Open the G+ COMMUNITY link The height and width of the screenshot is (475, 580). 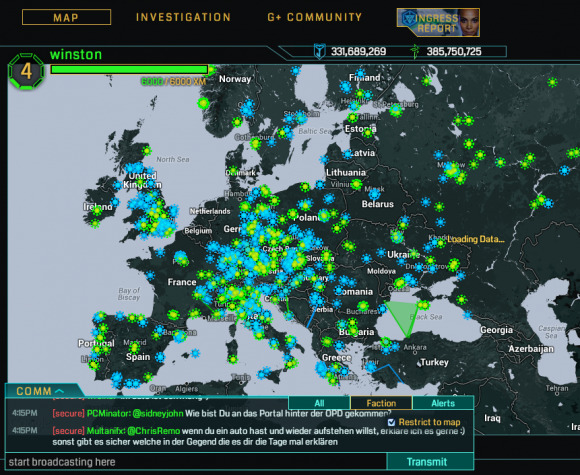click(315, 17)
